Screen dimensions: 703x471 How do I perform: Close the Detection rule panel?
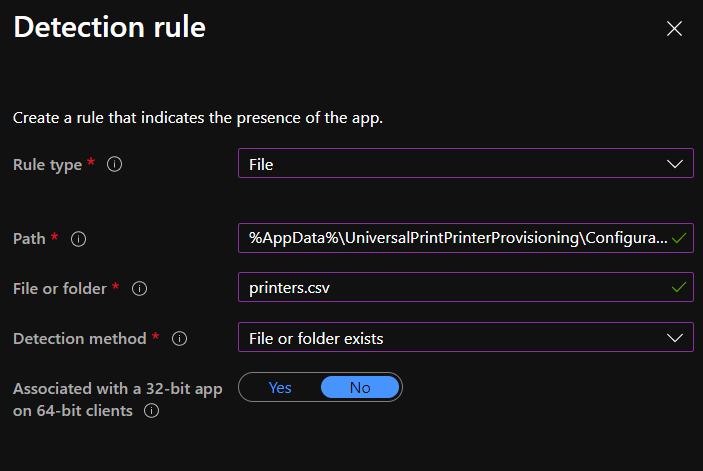tap(674, 29)
